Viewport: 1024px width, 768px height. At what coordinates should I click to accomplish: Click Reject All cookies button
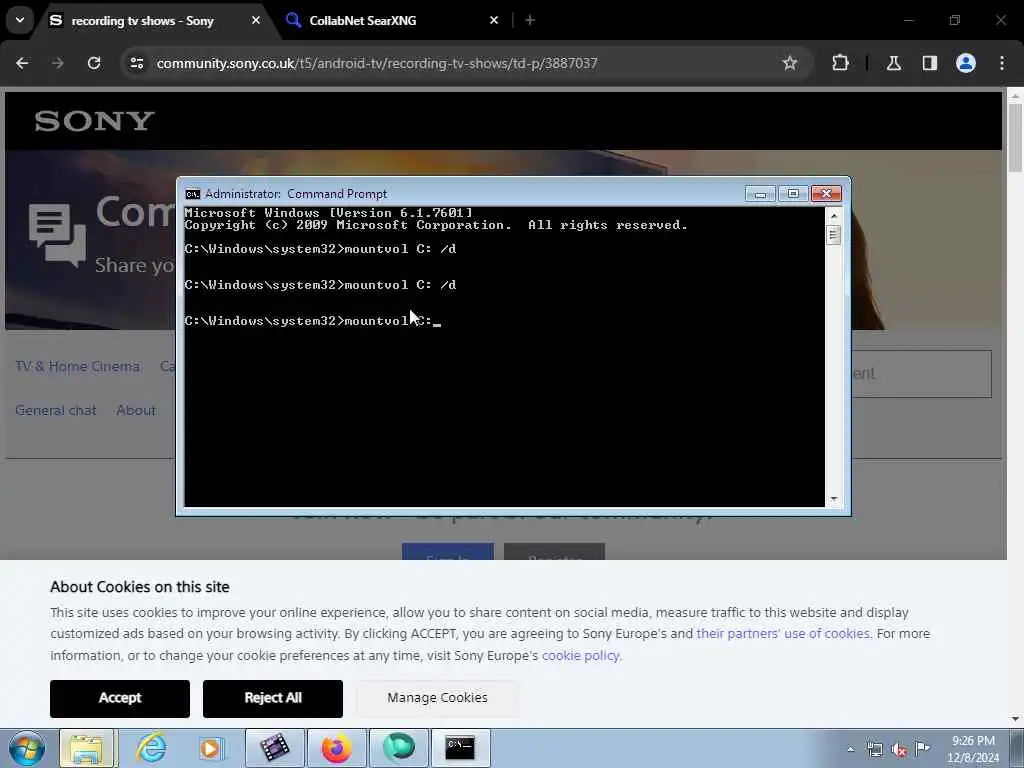tap(273, 698)
